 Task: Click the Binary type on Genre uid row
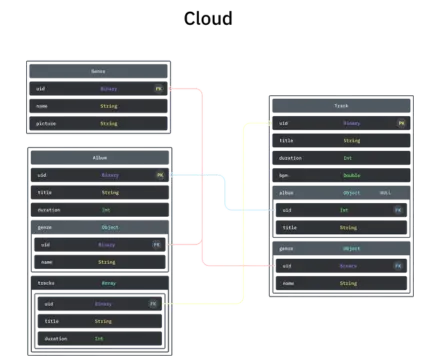click(x=109, y=89)
